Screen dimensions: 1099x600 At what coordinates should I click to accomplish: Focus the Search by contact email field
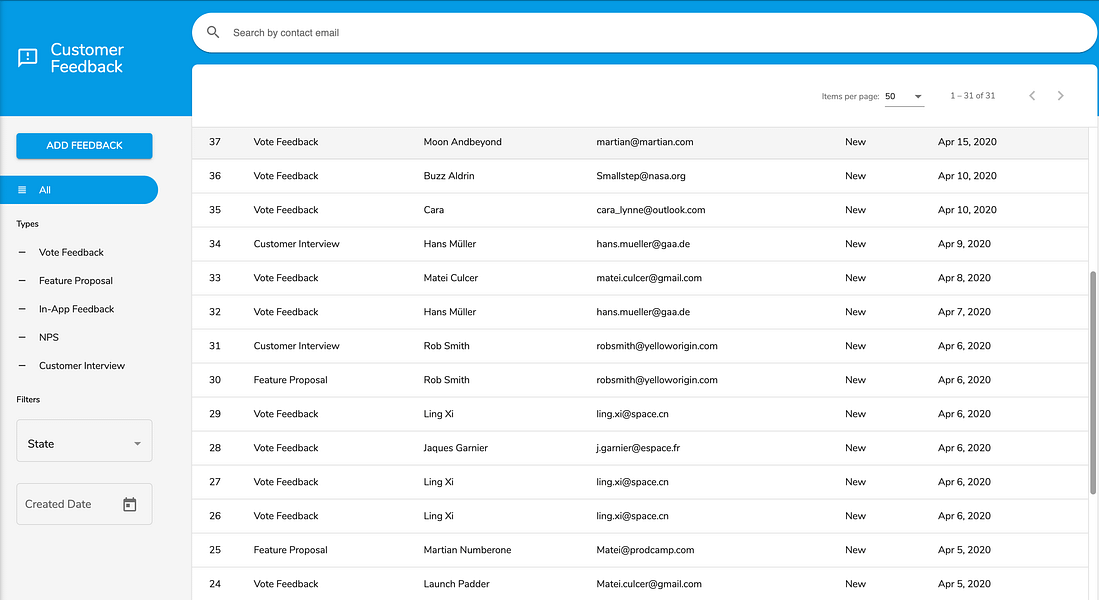[x=644, y=33]
